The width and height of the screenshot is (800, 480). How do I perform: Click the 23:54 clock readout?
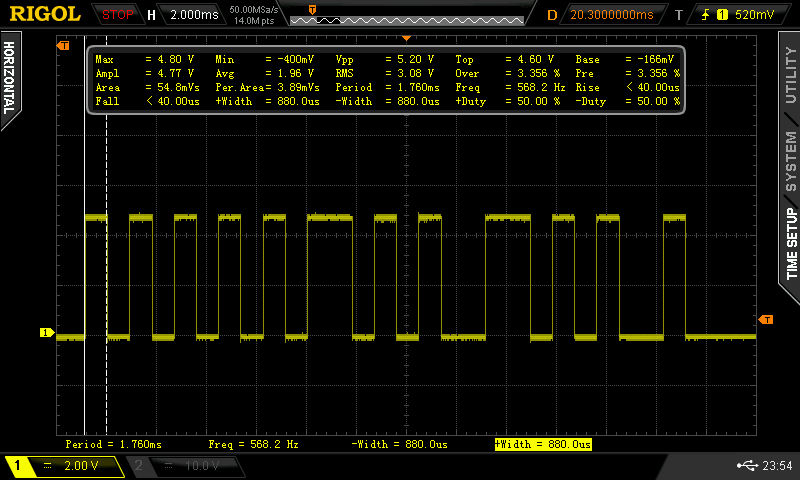(777, 465)
